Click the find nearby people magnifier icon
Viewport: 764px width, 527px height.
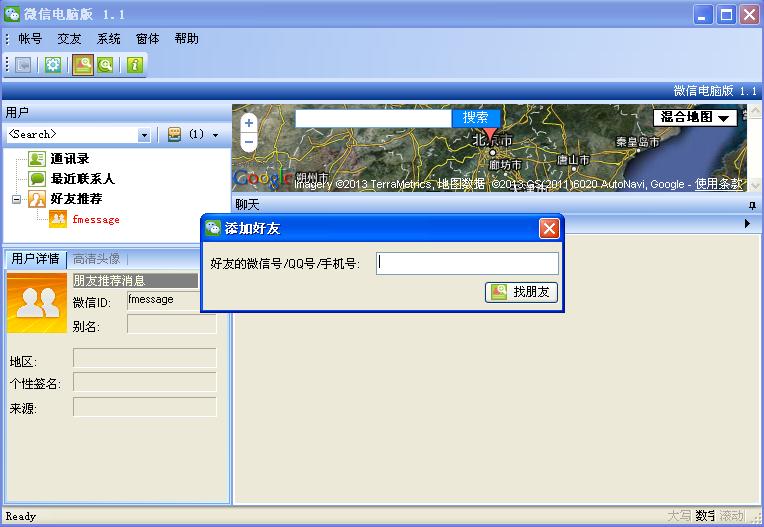[x=105, y=65]
